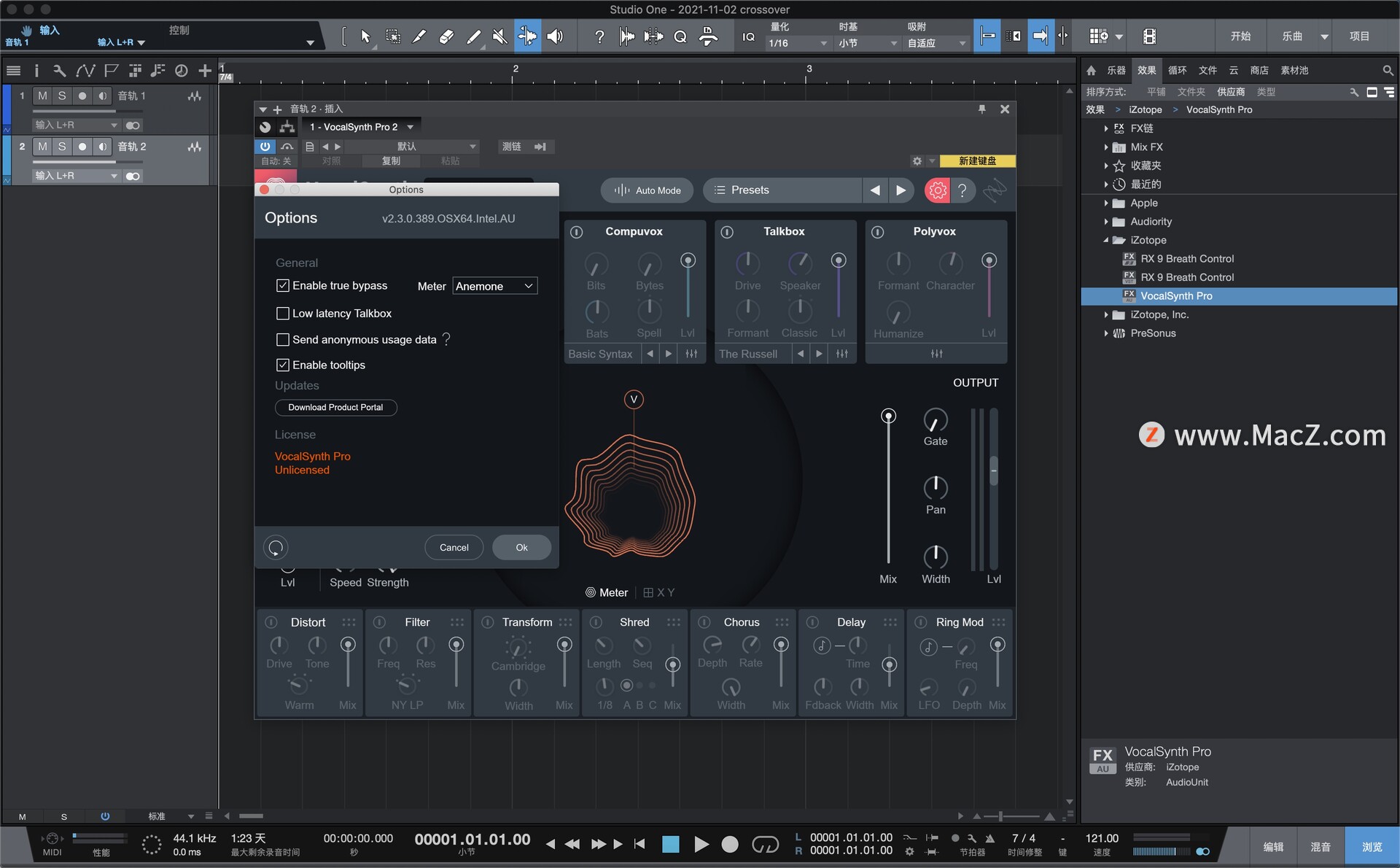The height and width of the screenshot is (868, 1400).
Task: Toggle Enable tooltips checkbox
Action: [283, 365]
